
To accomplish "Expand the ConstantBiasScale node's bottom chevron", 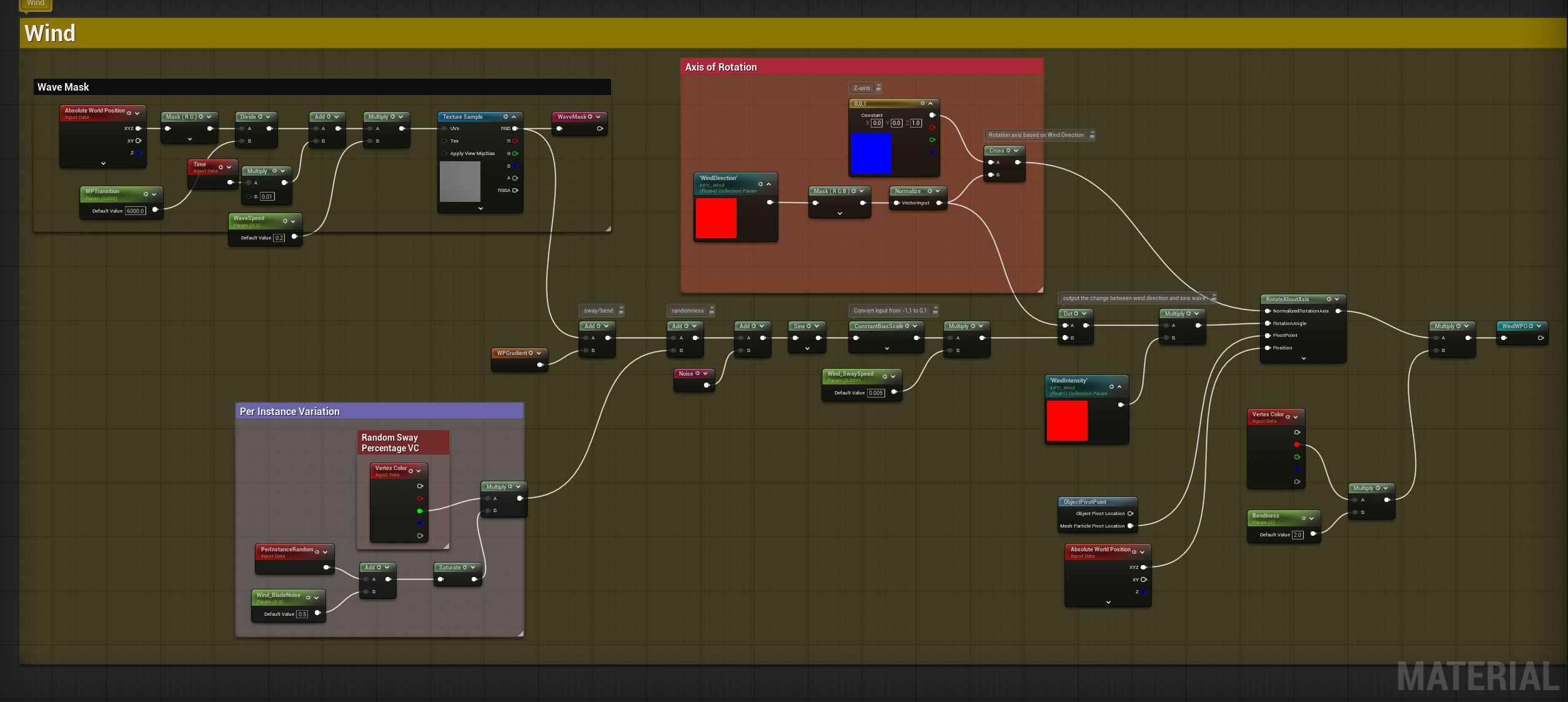I will [x=886, y=349].
